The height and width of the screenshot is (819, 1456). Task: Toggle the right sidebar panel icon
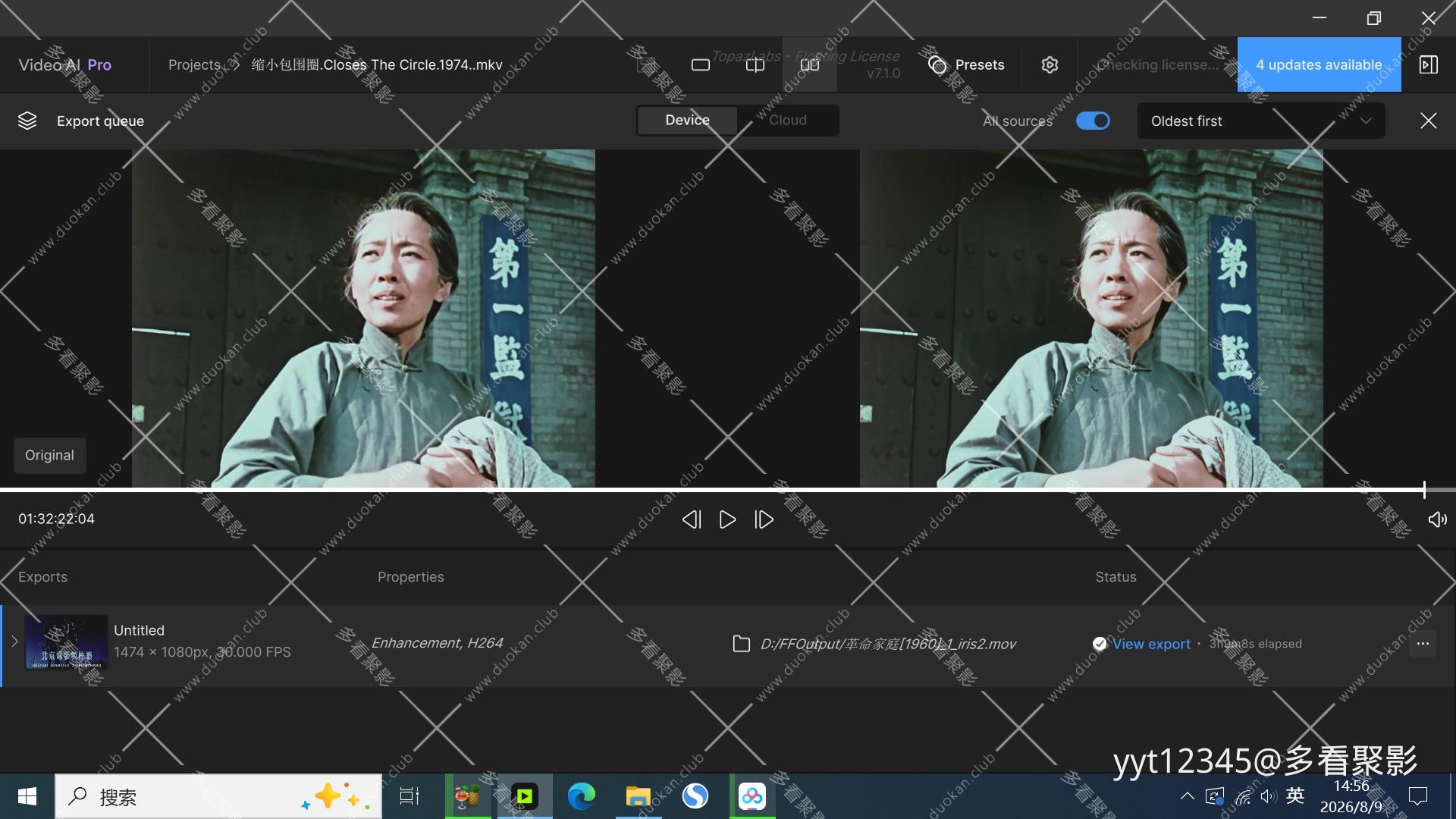(x=1429, y=65)
